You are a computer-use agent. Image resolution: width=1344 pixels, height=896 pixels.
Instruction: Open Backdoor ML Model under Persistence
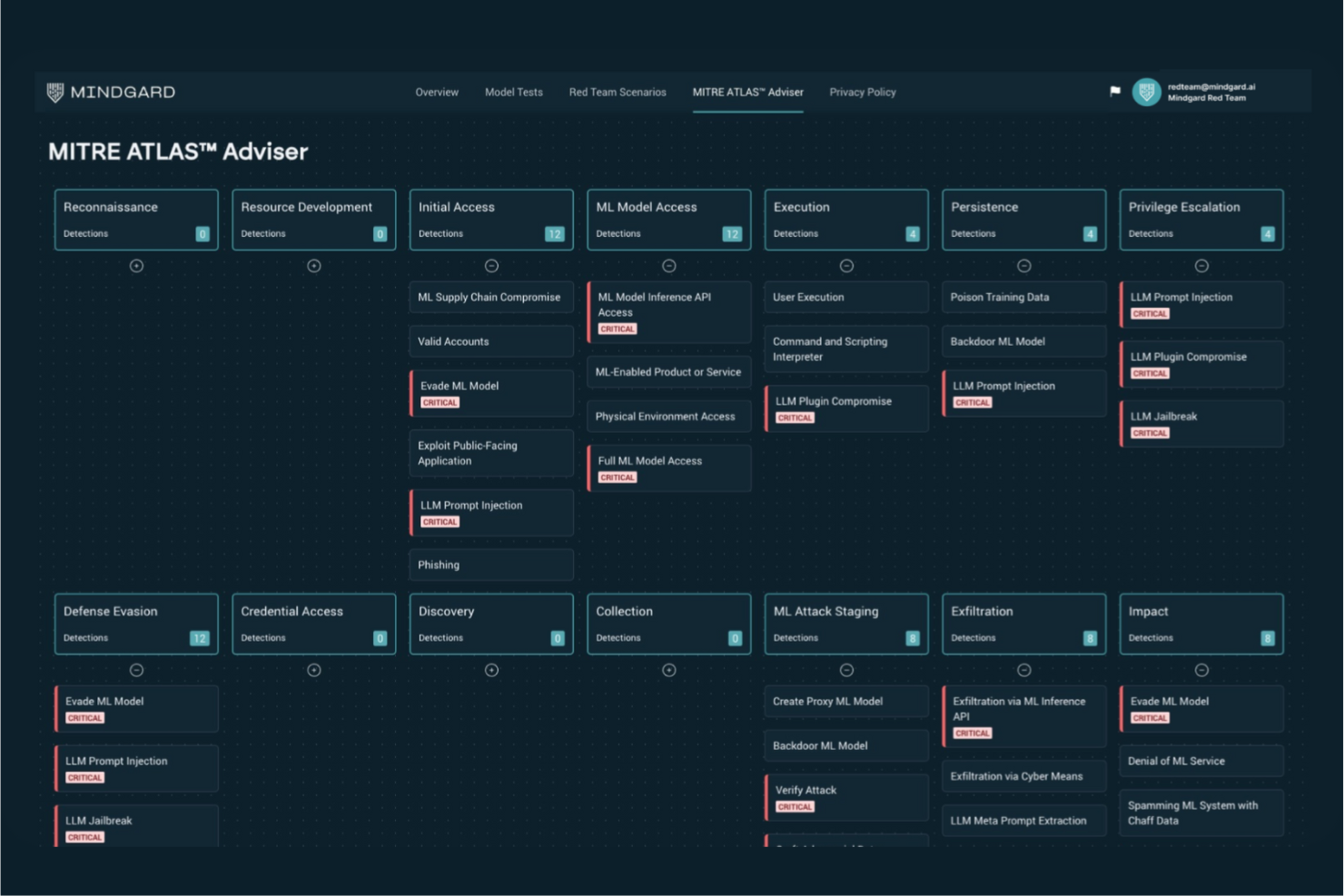1024,341
